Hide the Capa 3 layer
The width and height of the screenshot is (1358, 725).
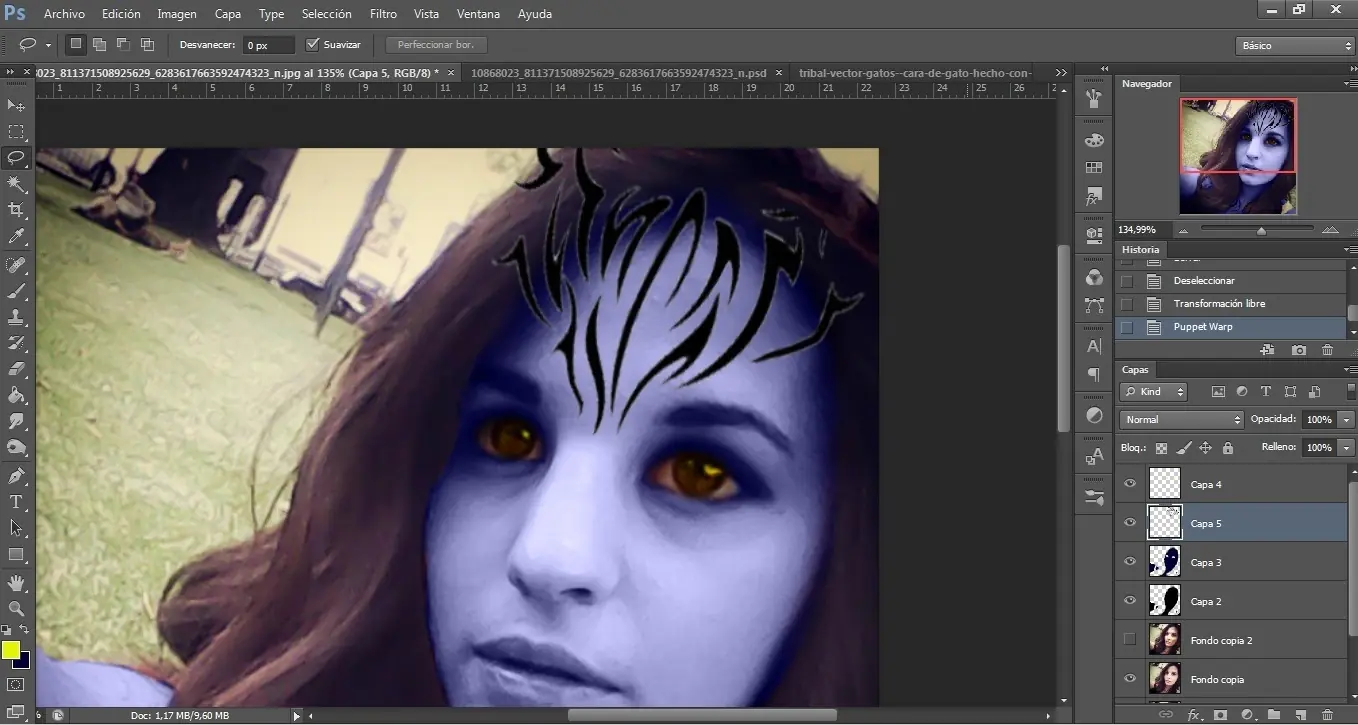pyautogui.click(x=1130, y=562)
